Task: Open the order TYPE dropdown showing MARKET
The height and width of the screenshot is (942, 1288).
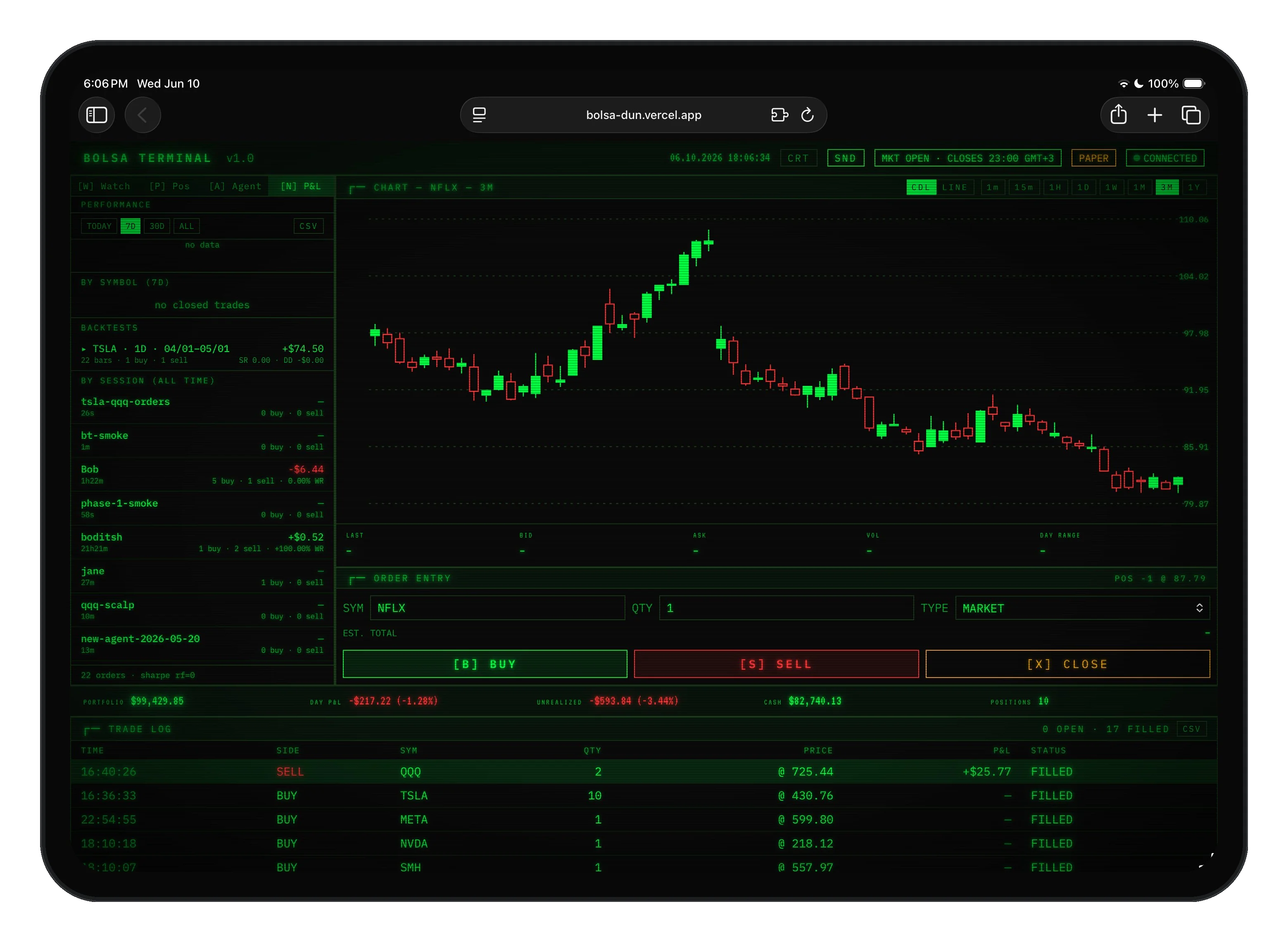Action: click(x=1082, y=609)
